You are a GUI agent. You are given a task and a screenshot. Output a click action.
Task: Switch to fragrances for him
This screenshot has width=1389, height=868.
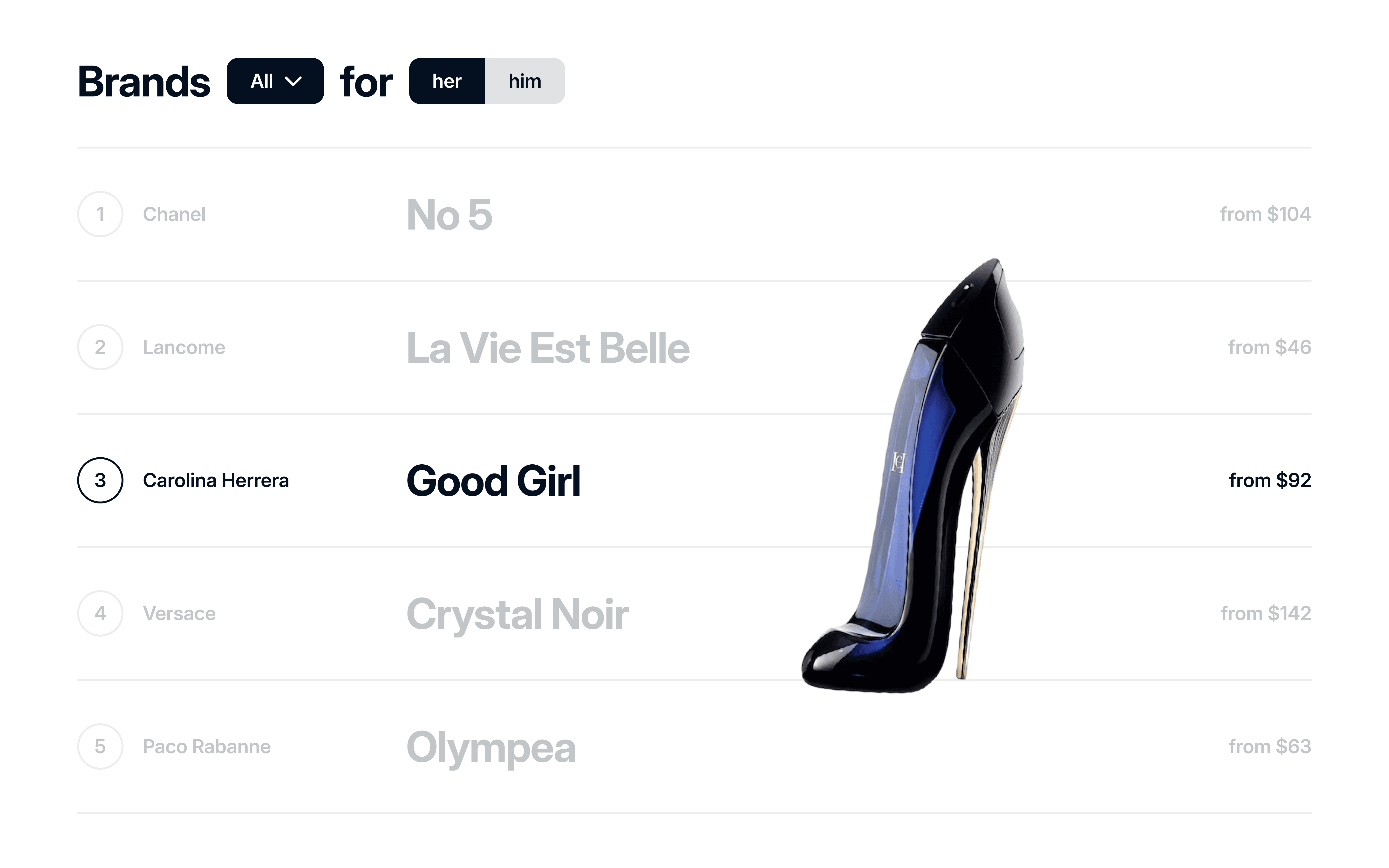(x=524, y=81)
